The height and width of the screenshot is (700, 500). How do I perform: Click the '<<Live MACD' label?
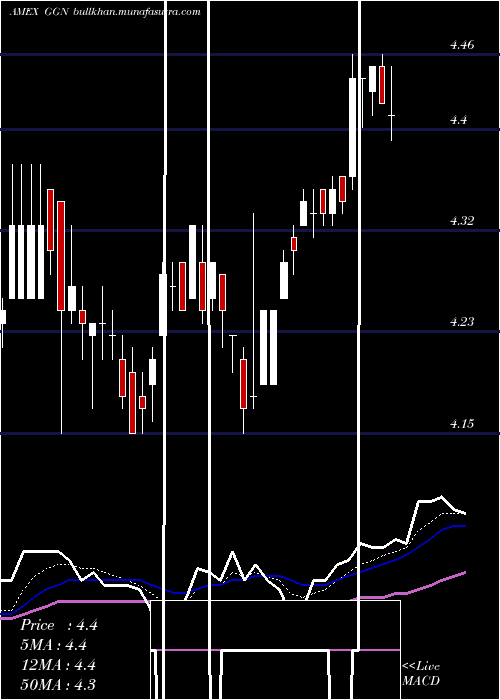421,673
